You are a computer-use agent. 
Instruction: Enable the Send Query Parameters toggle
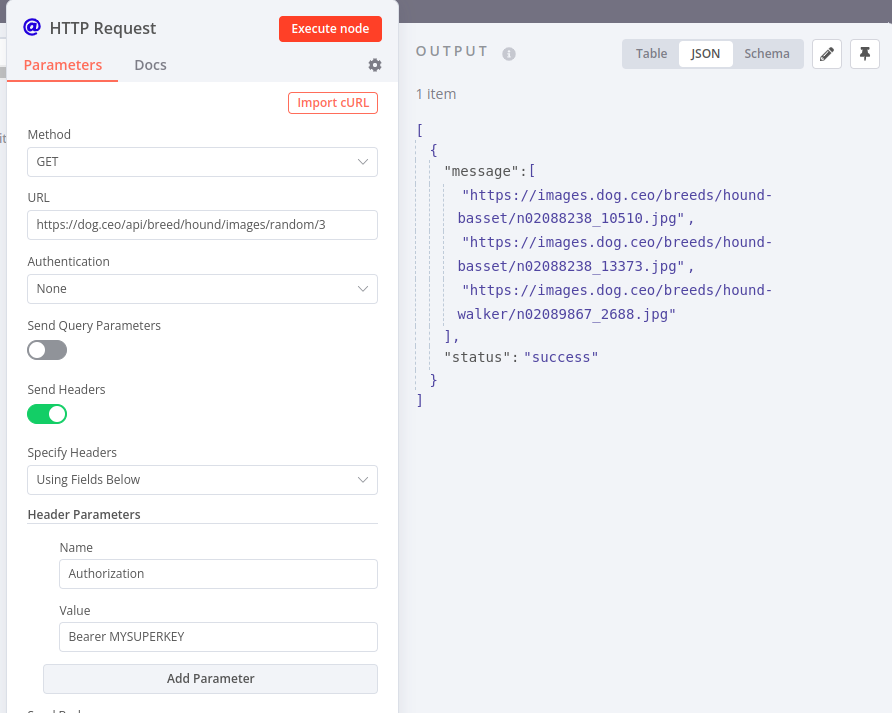(x=47, y=350)
